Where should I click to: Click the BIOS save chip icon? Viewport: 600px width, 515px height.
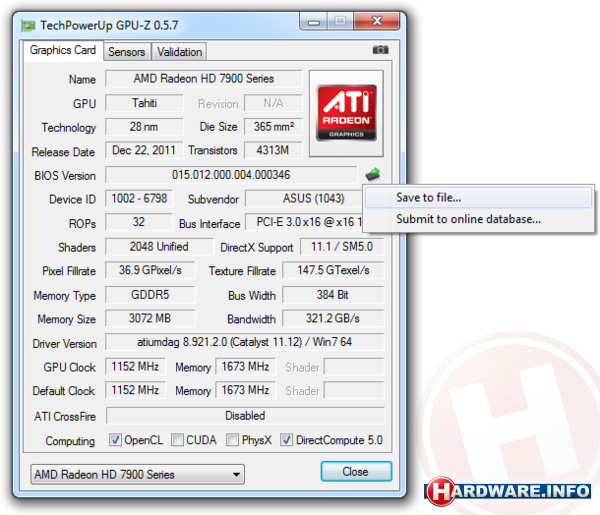pyautogui.click(x=373, y=175)
